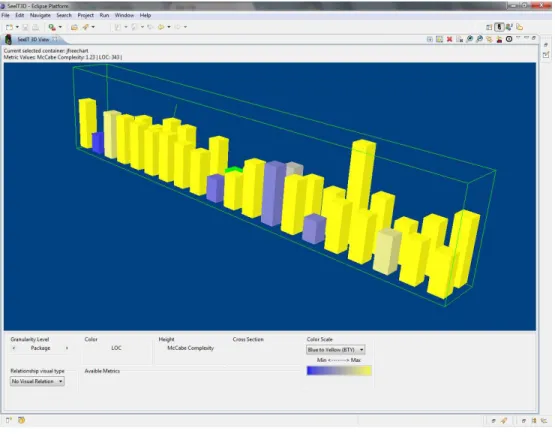This screenshot has height=434, width=555.
Task: Open the Search menu
Action: (64, 15)
